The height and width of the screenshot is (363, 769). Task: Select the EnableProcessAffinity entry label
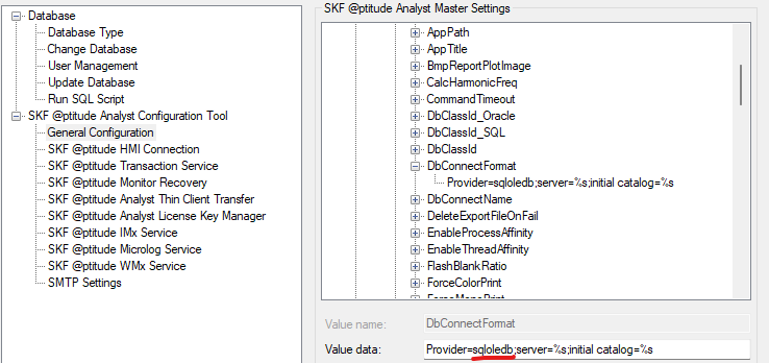480,233
